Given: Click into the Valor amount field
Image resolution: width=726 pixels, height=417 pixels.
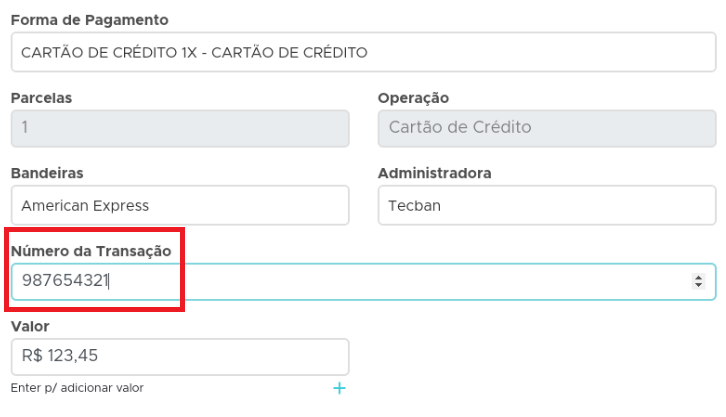Looking at the screenshot, I should tap(180, 356).
